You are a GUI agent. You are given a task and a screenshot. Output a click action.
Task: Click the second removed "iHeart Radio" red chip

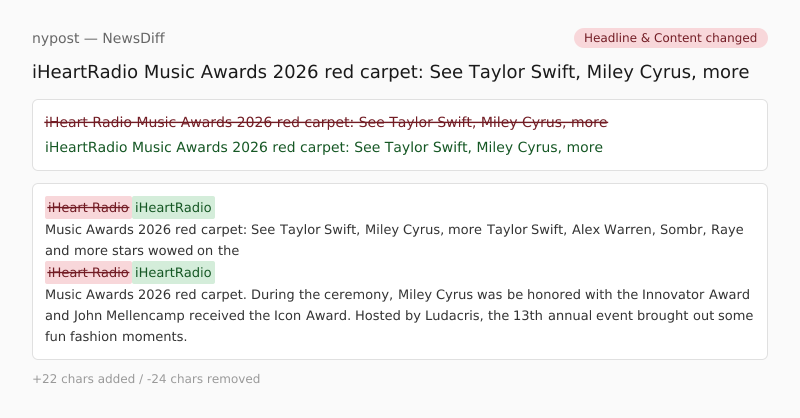pos(88,272)
